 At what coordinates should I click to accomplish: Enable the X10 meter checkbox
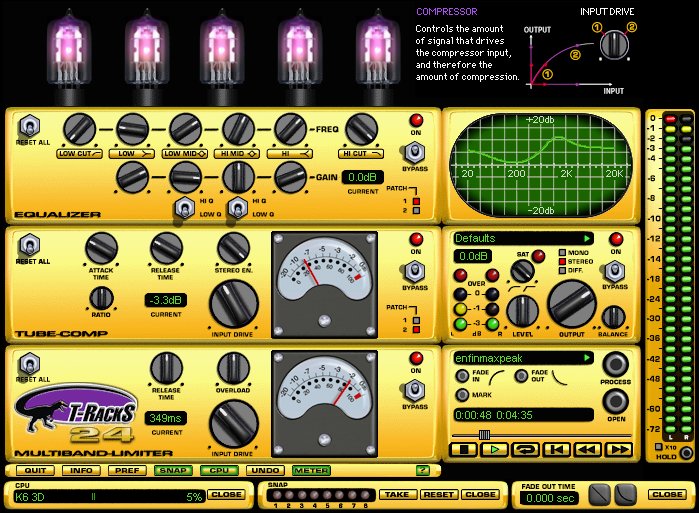coord(658,447)
